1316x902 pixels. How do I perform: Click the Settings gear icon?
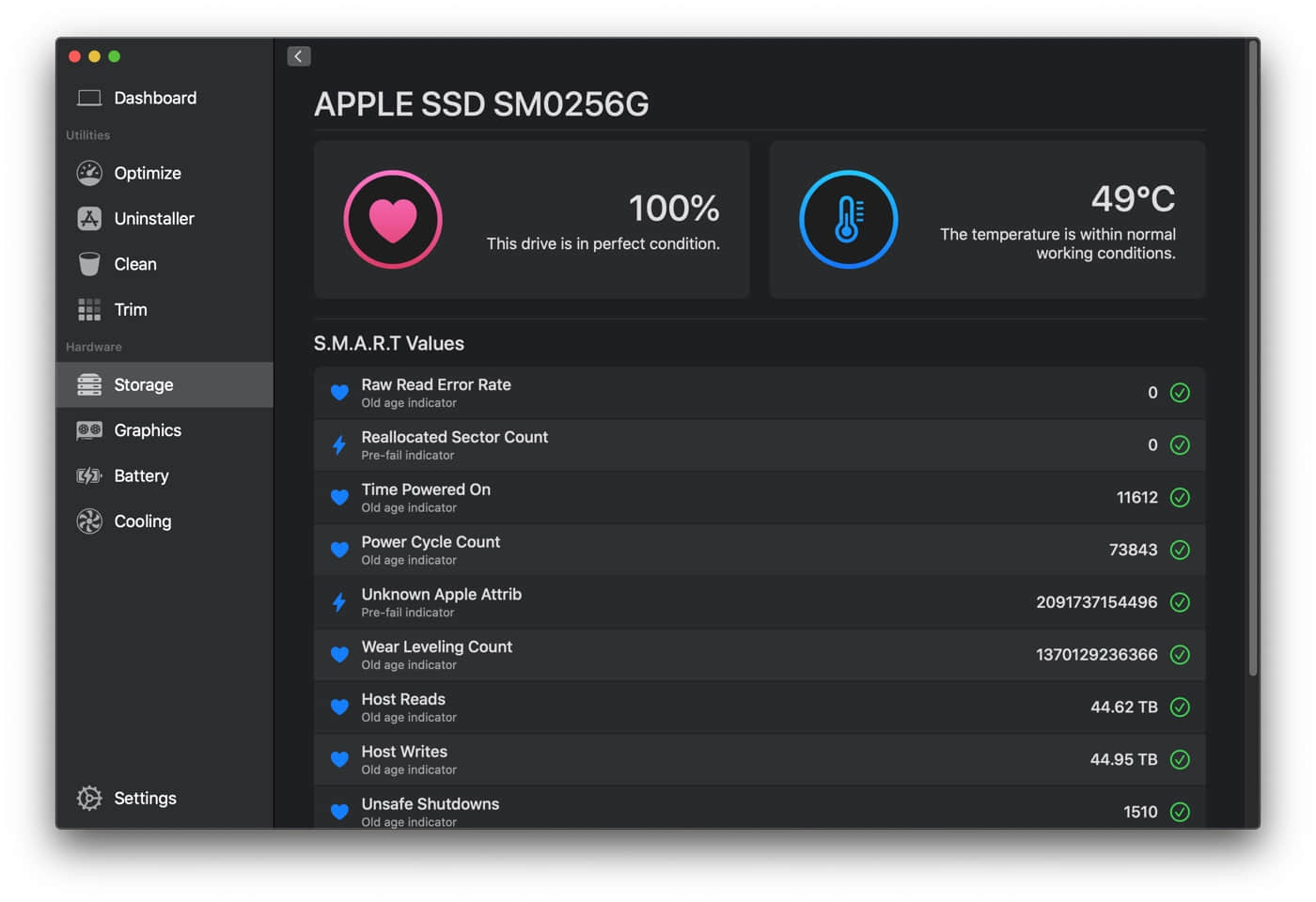tap(89, 798)
